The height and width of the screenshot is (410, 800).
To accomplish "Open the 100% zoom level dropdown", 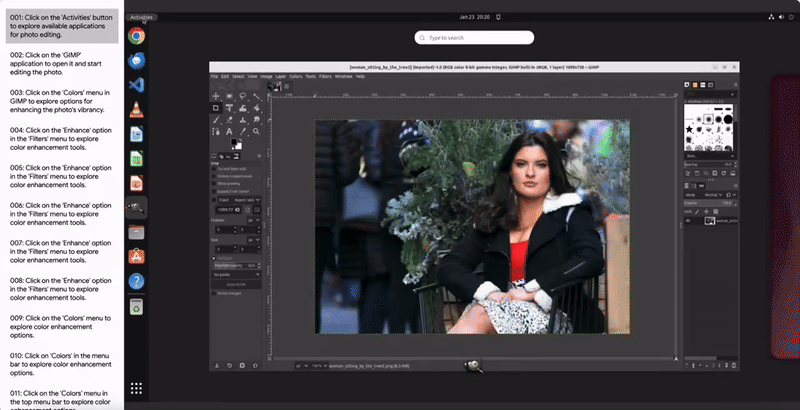I will [319, 366].
